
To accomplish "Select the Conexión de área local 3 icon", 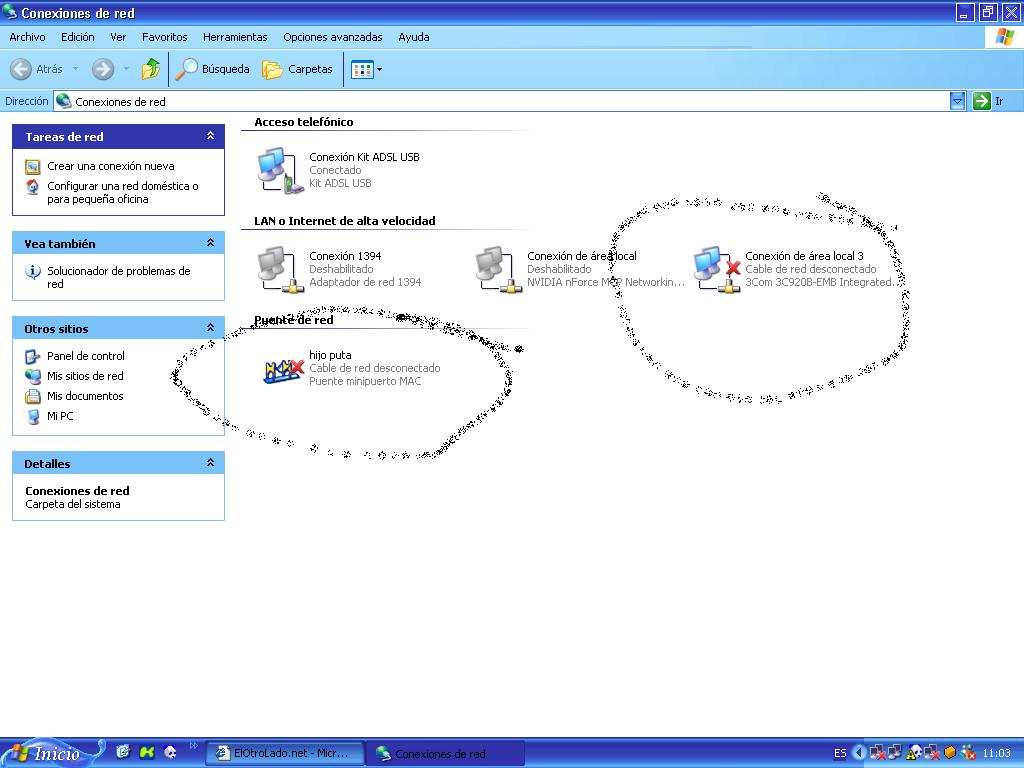I will click(x=716, y=270).
